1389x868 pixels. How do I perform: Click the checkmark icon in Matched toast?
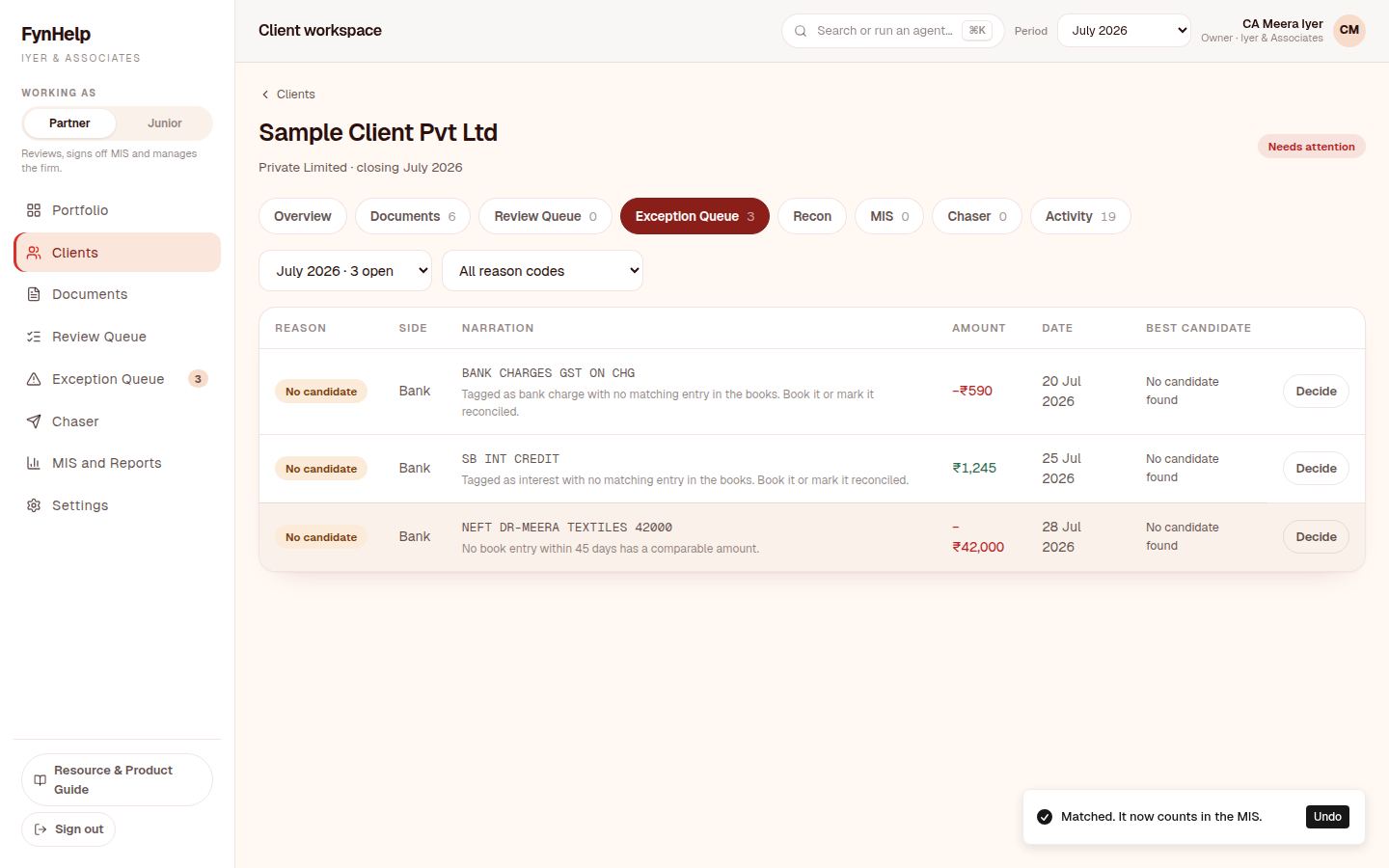tap(1045, 817)
